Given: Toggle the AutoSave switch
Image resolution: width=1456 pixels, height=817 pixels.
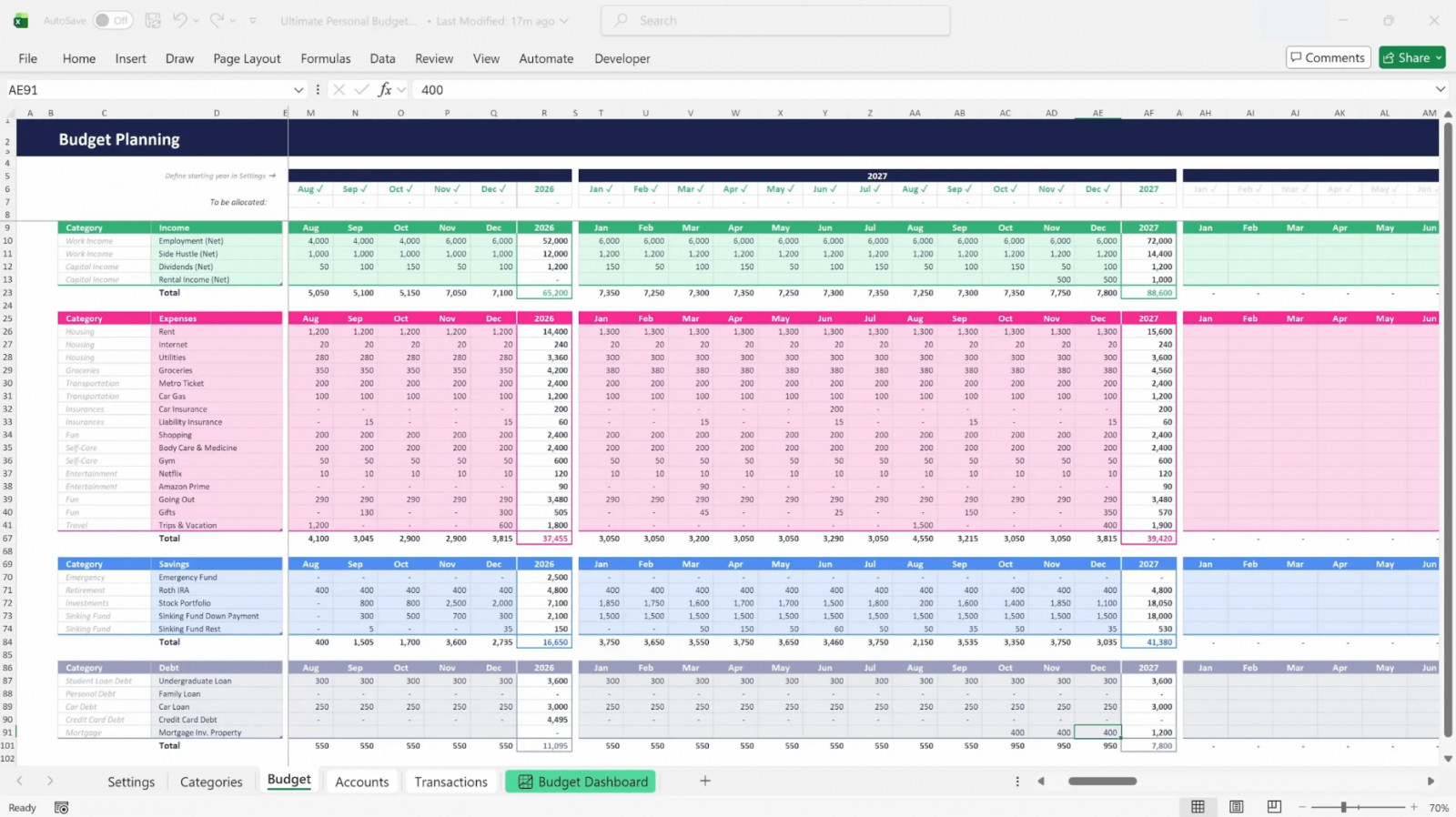Looking at the screenshot, I should [x=113, y=20].
